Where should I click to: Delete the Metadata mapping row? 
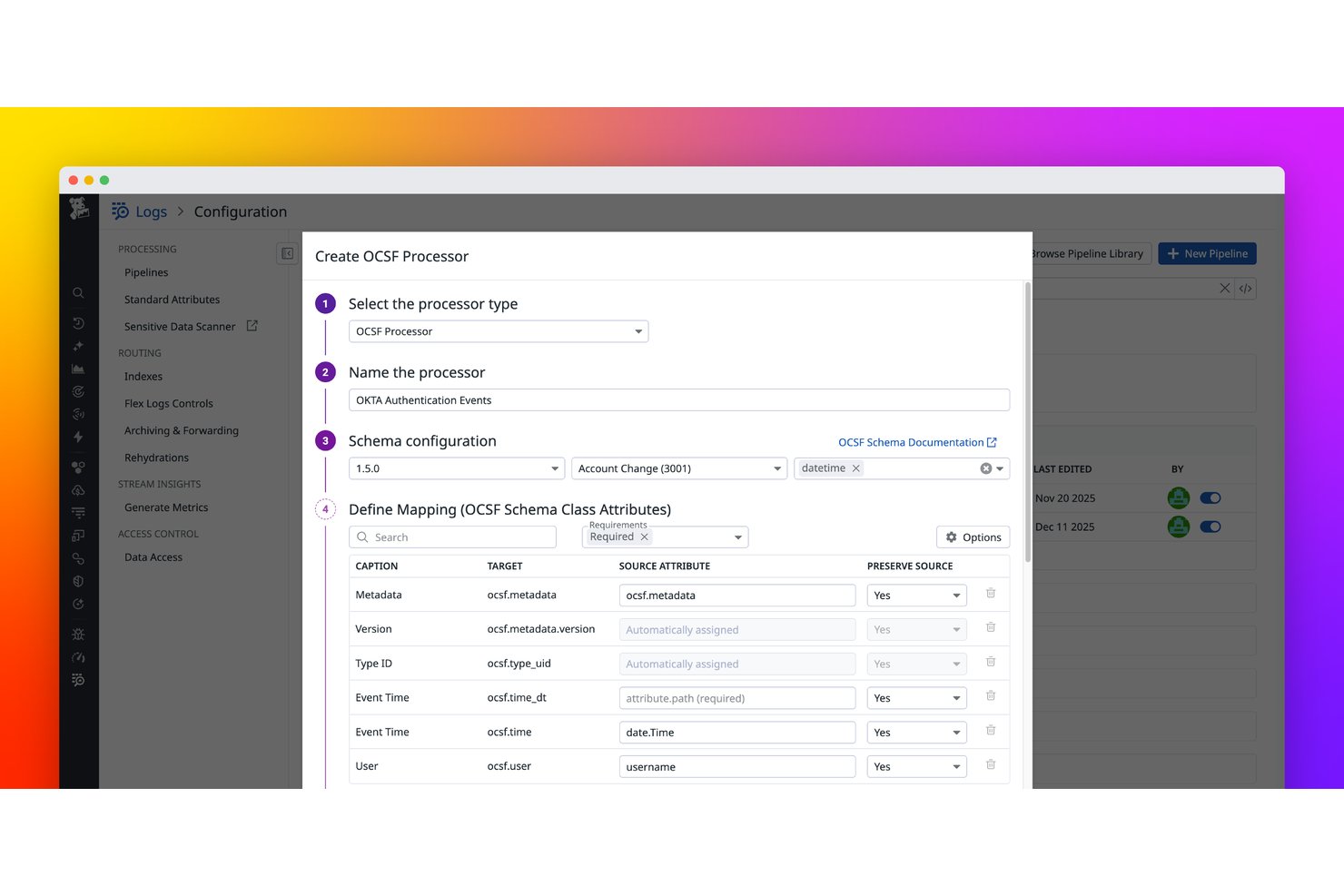(991, 594)
